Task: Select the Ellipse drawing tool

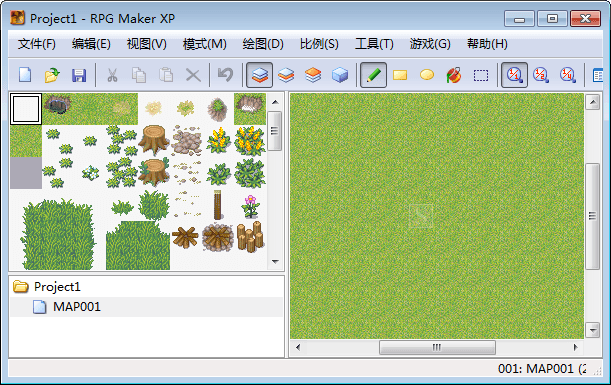Action: (427, 74)
